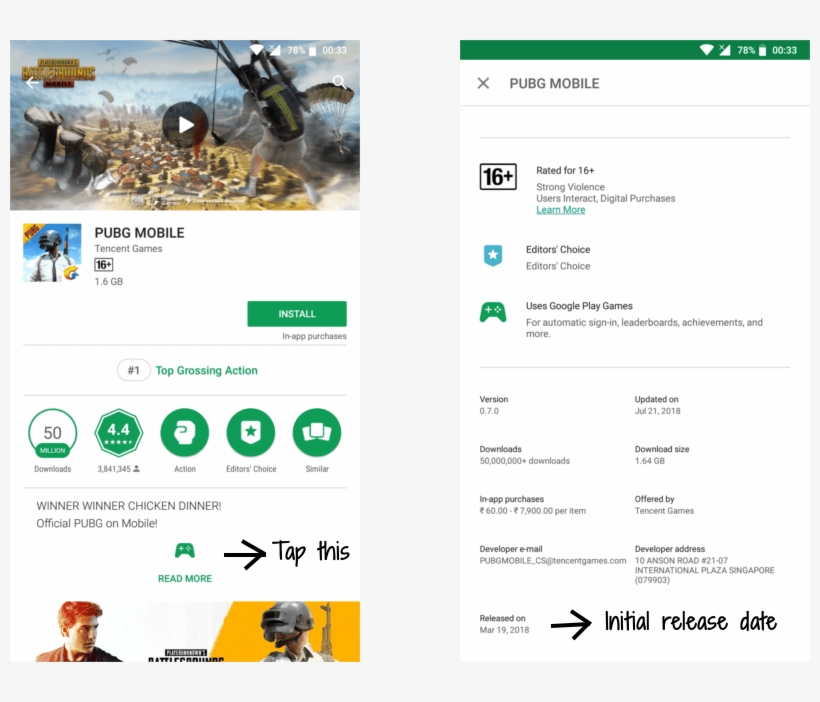This screenshot has width=820, height=702.
Task: Tap the large 16+ content rating icon
Action: tap(498, 177)
